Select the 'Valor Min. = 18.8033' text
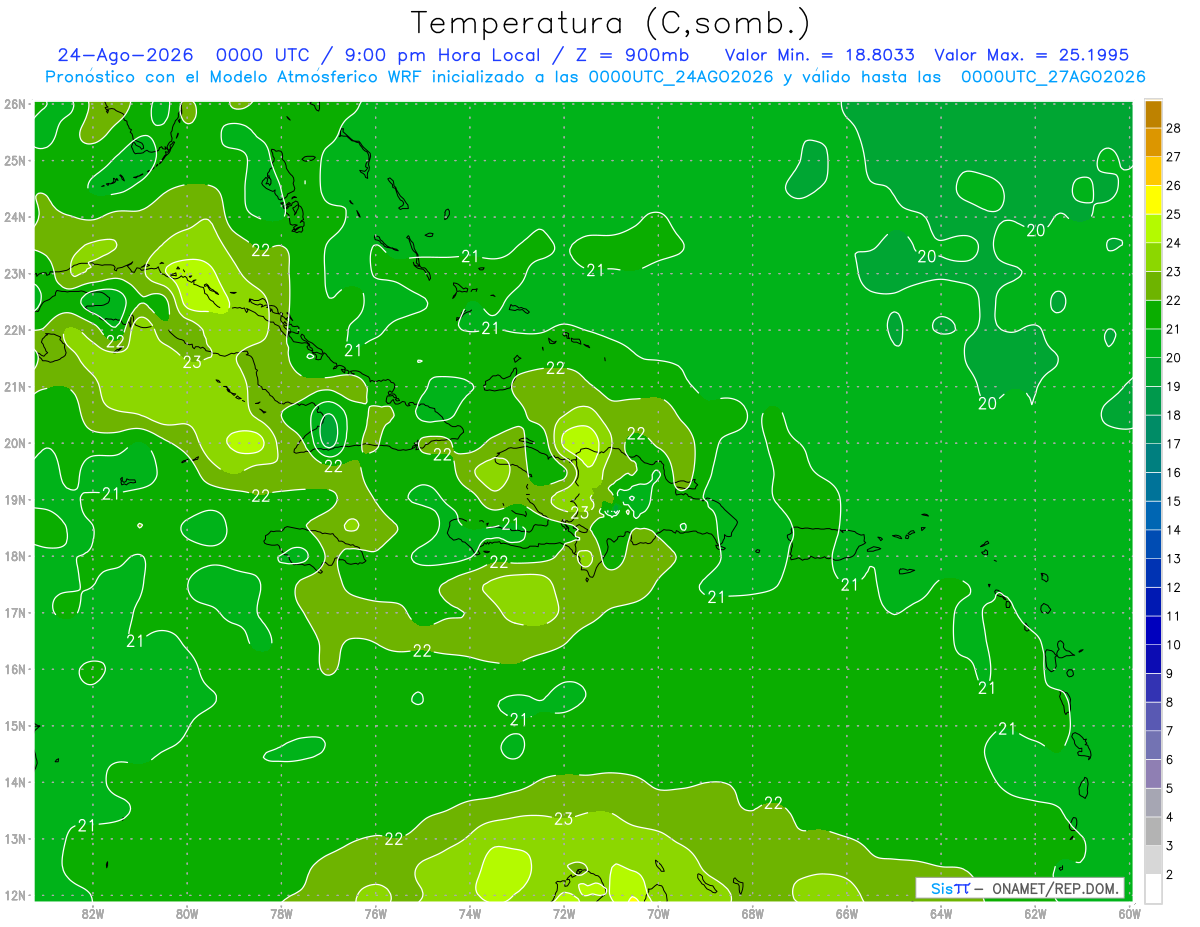 pos(821,55)
